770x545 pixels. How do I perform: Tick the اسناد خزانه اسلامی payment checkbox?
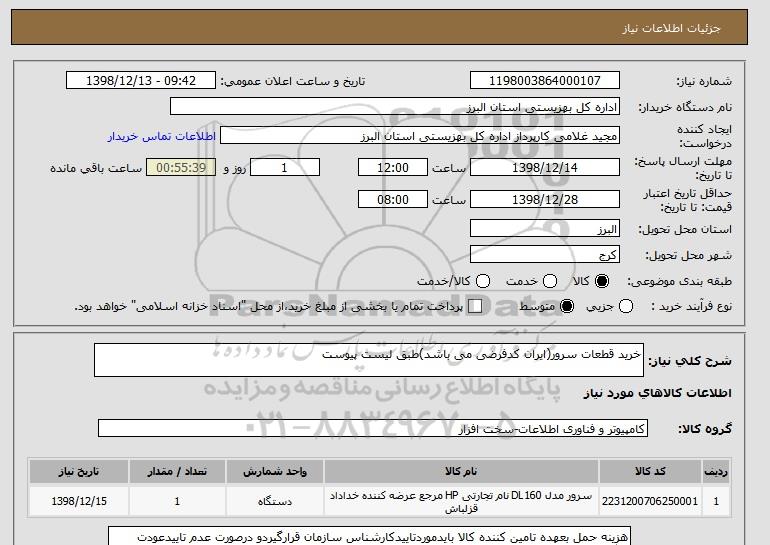[475, 306]
